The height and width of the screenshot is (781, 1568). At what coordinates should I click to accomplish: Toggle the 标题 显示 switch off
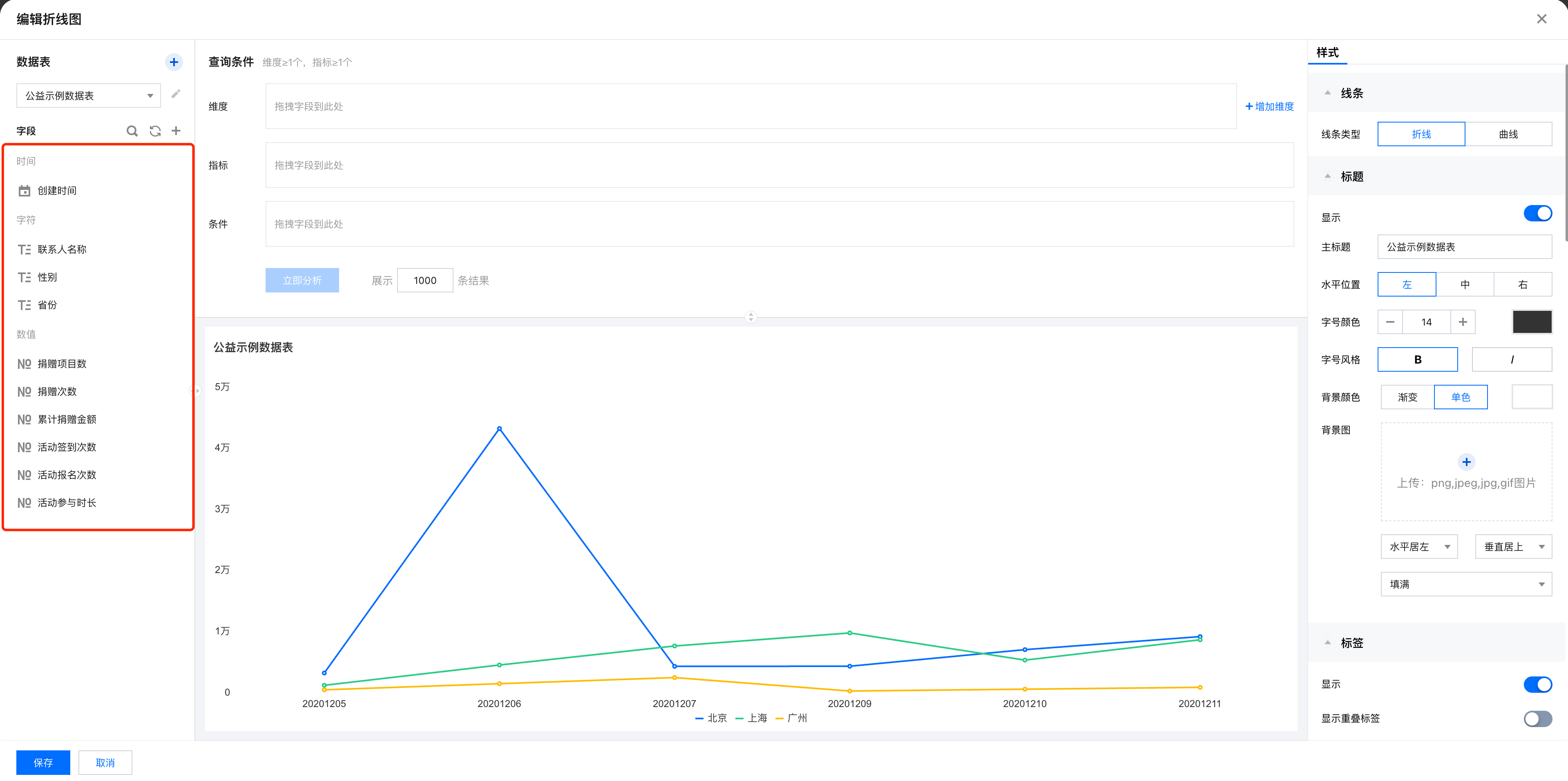[1537, 214]
